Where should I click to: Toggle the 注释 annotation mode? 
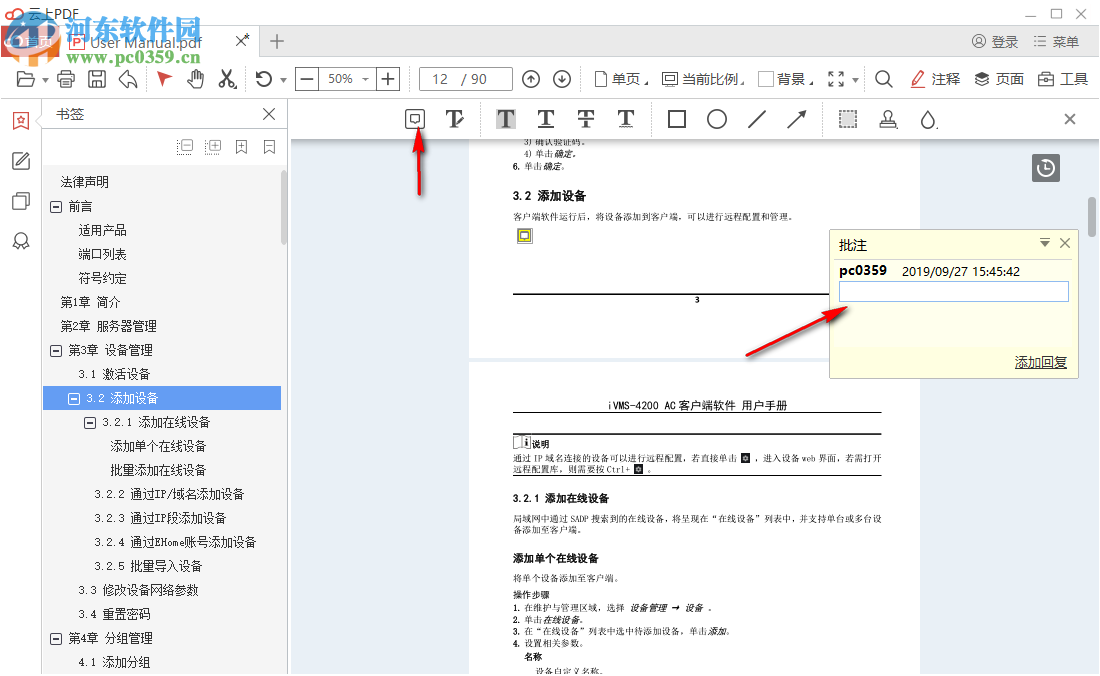point(934,78)
